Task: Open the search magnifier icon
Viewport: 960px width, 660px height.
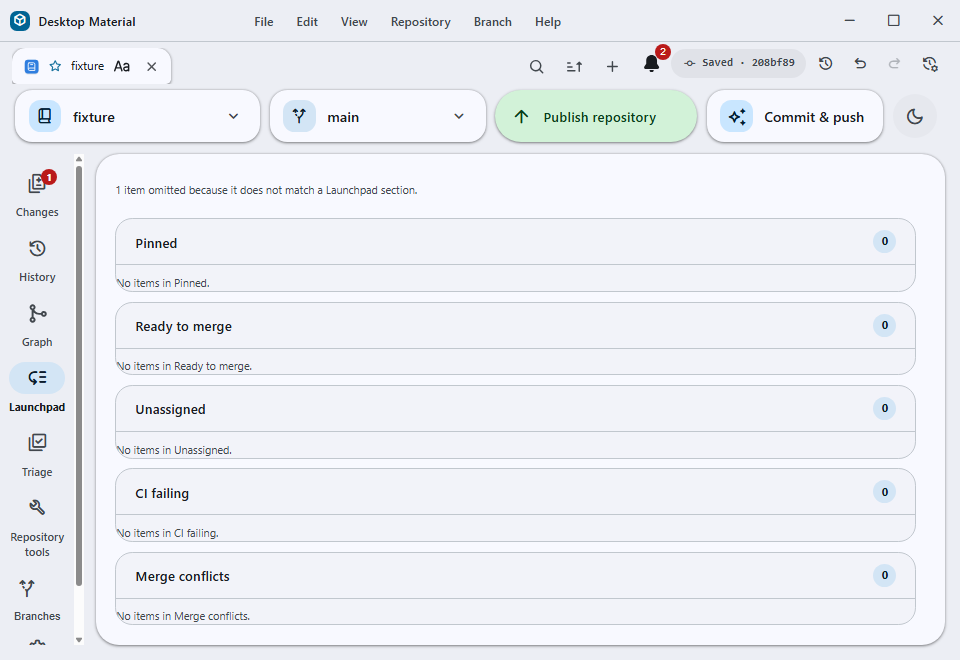Action: 536,66
